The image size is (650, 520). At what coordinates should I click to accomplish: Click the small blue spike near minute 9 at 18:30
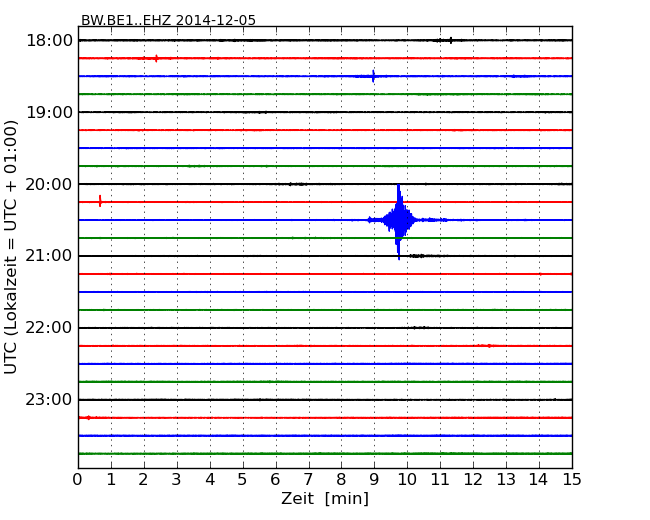tap(373, 76)
